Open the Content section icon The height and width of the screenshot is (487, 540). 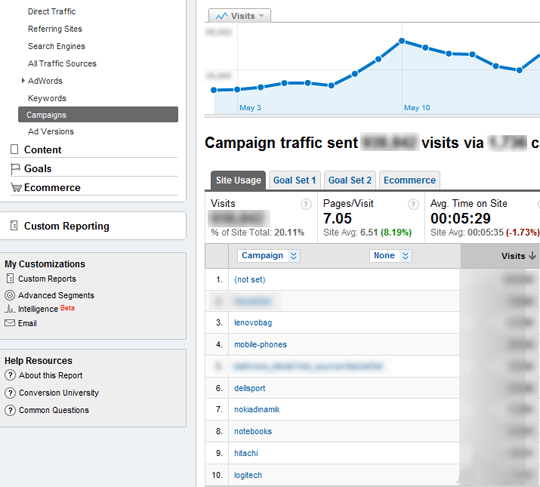(x=14, y=149)
